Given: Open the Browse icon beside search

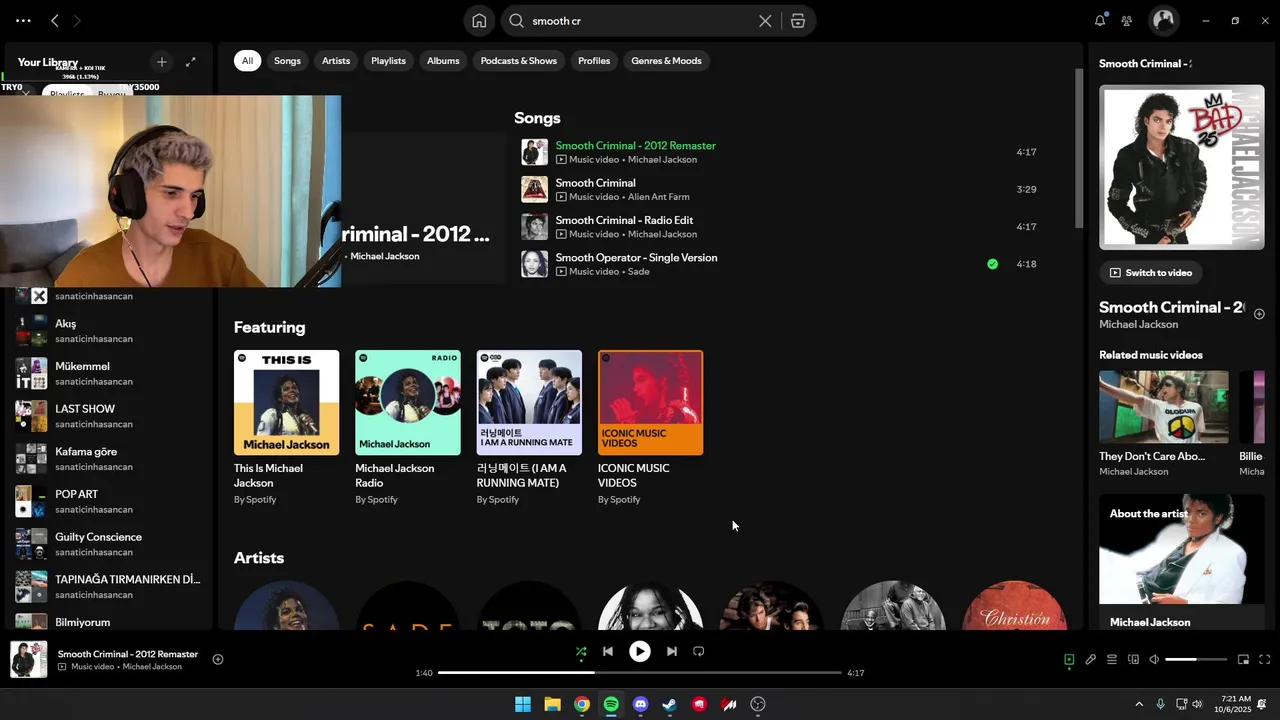Looking at the screenshot, I should click(x=798, y=21).
